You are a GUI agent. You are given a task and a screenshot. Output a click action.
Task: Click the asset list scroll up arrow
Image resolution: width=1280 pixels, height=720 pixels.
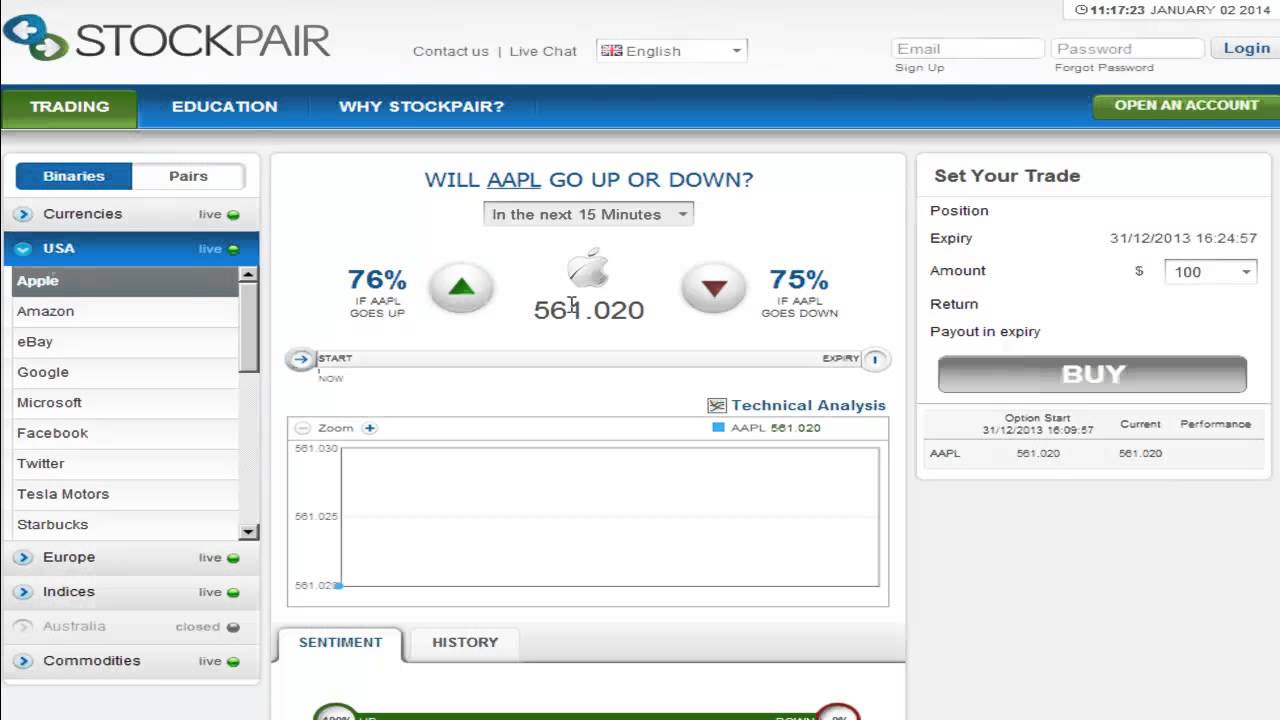[x=249, y=274]
